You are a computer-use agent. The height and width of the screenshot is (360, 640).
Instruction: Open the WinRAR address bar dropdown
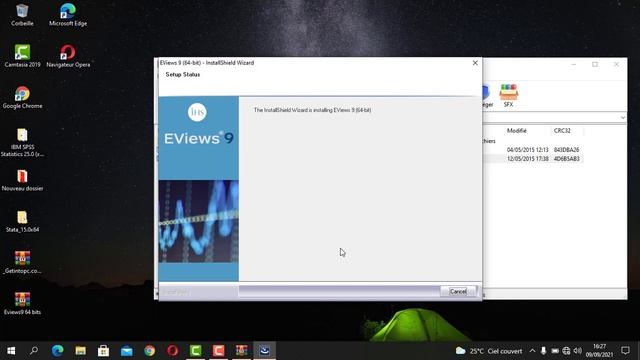[x=622, y=118]
